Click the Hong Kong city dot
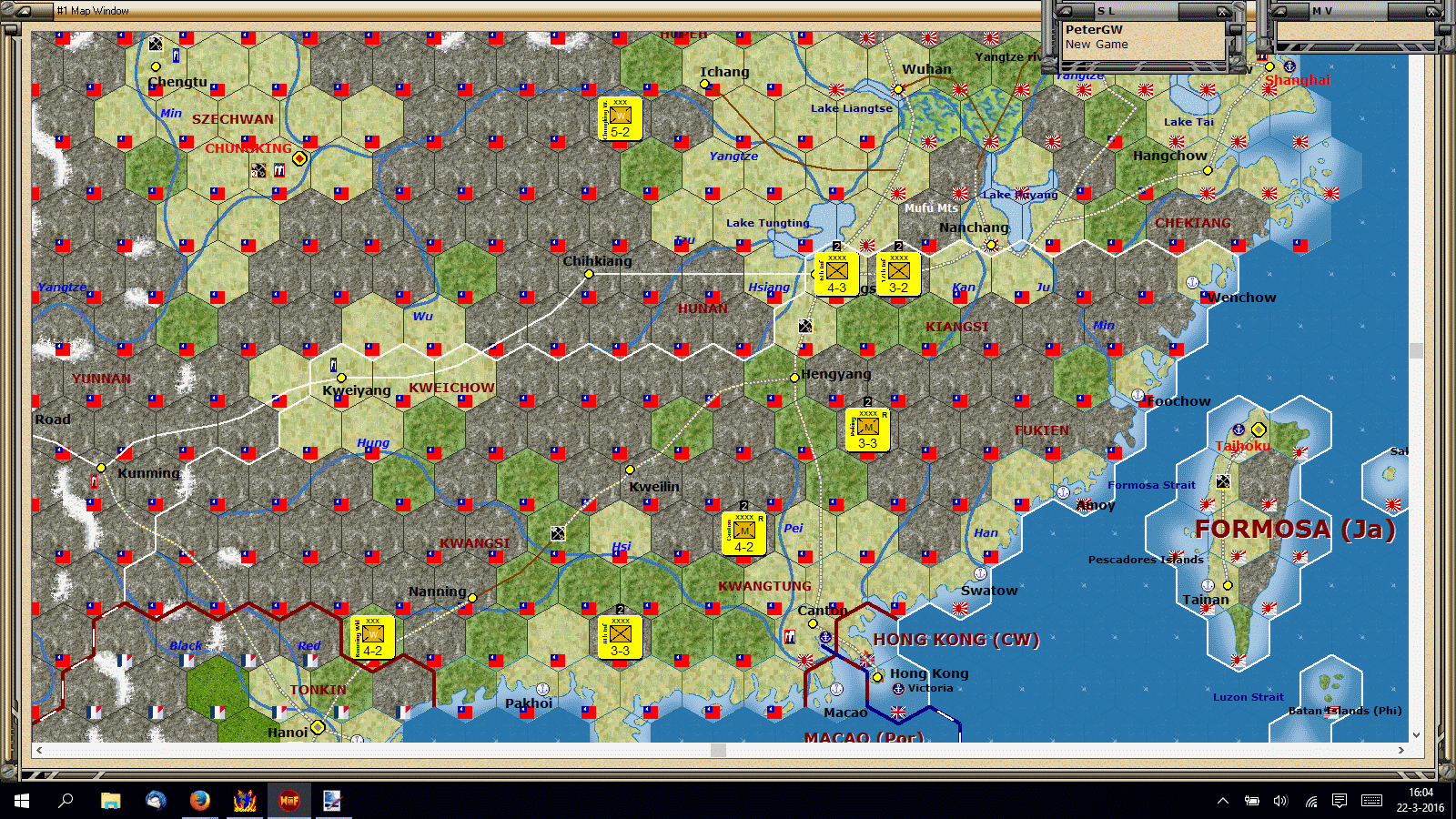The width and height of the screenshot is (1456, 819). (x=877, y=677)
